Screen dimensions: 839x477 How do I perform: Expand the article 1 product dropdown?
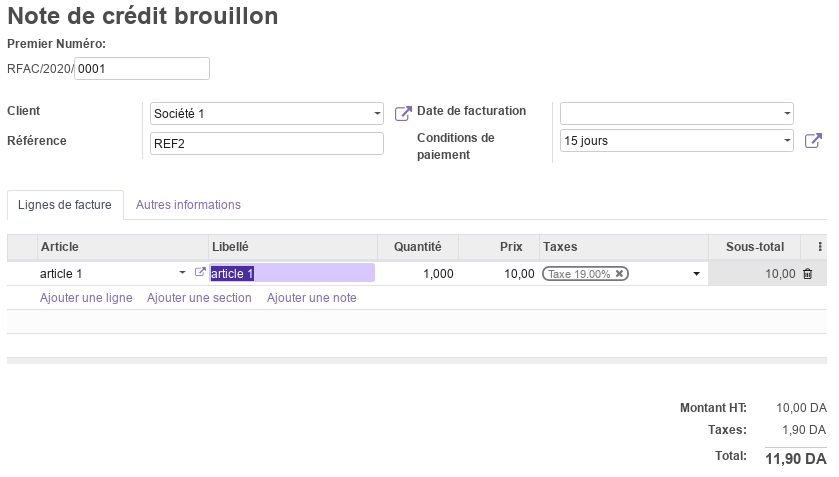point(182,273)
